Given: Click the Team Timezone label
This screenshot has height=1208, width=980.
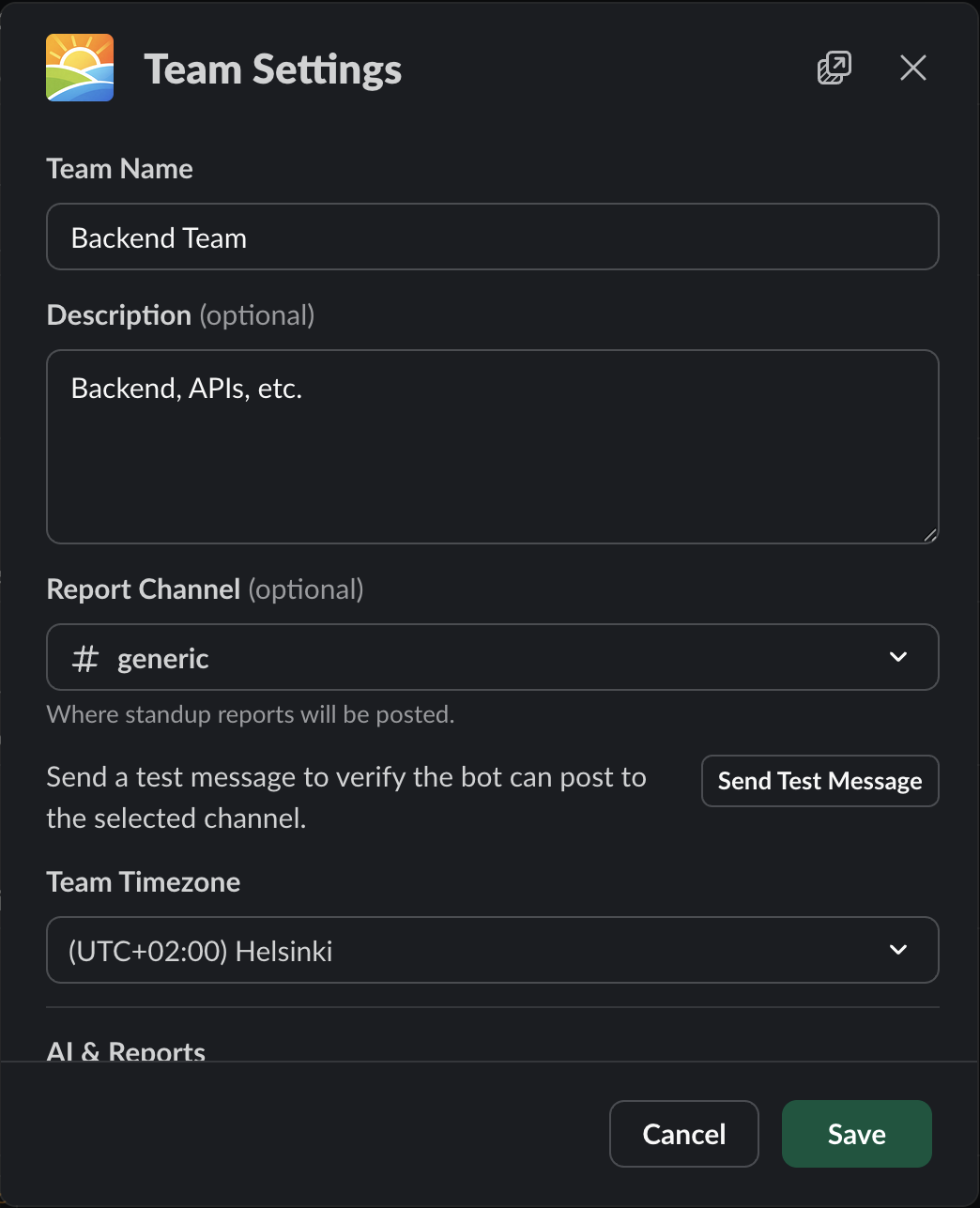Looking at the screenshot, I should click(x=144, y=882).
